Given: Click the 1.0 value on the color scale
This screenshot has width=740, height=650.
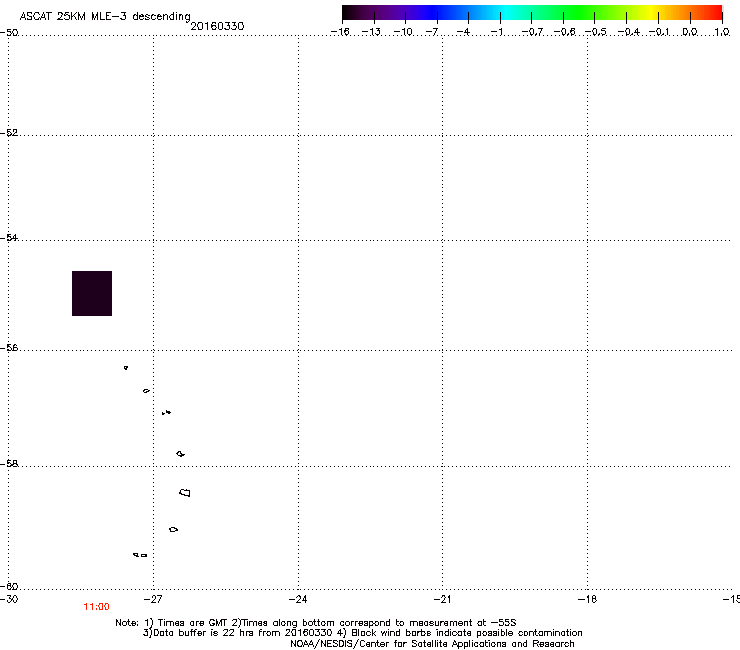Looking at the screenshot, I should pos(722,32).
